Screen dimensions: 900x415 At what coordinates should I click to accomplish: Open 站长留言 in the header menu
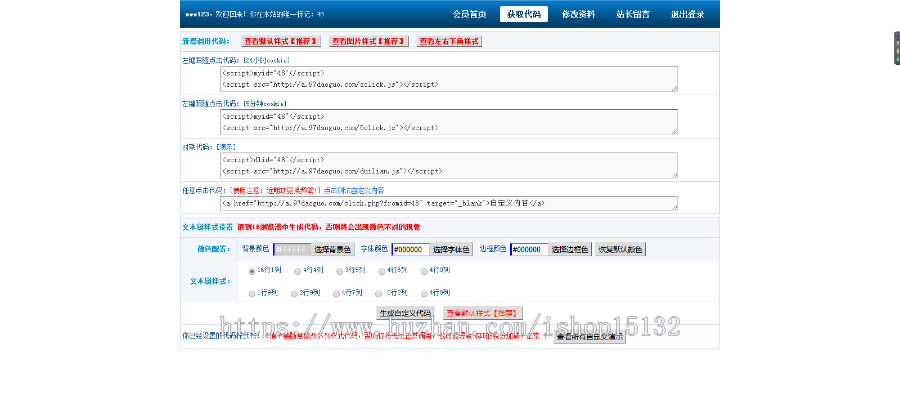(x=633, y=14)
